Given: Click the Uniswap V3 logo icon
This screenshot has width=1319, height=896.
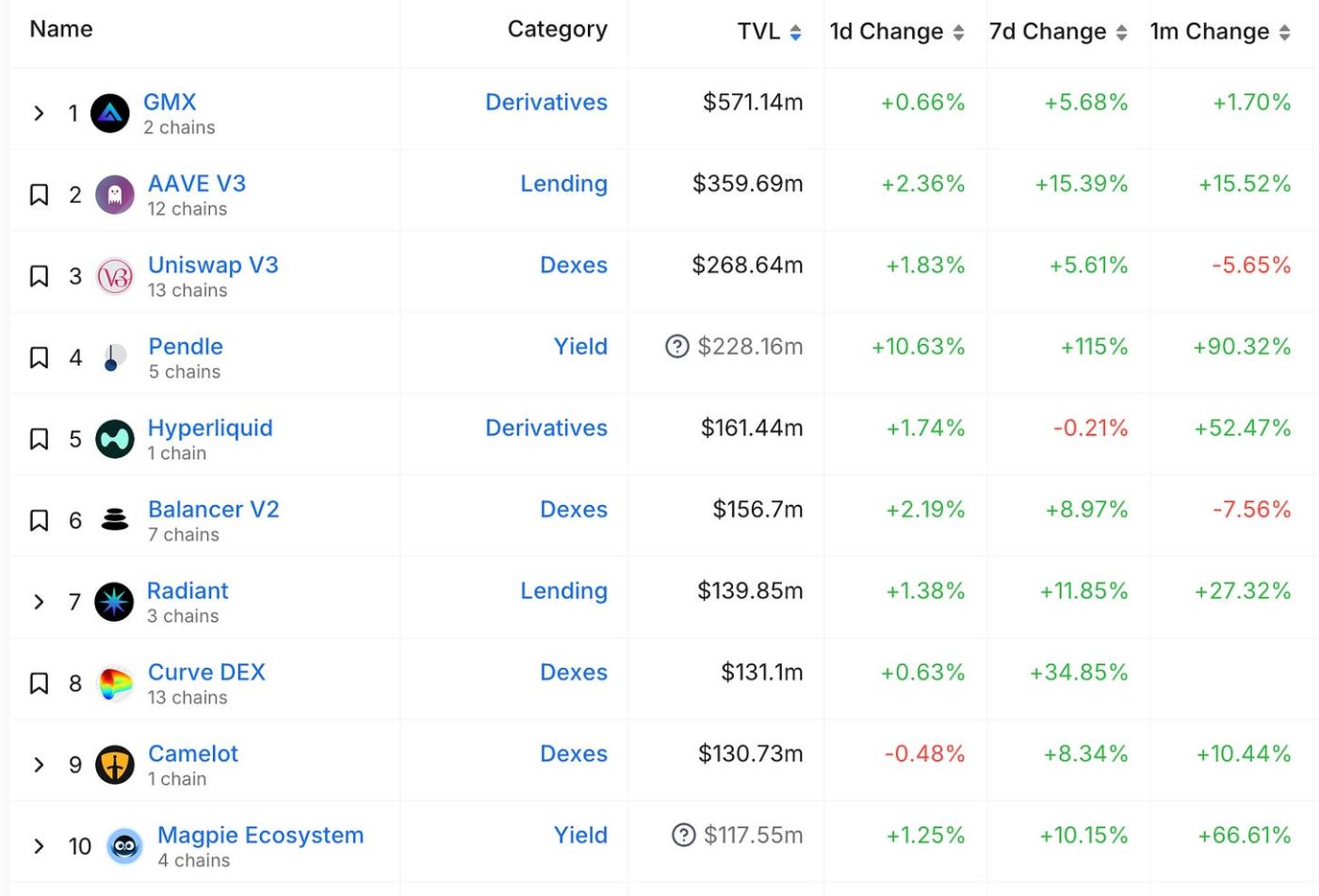Looking at the screenshot, I should (x=115, y=277).
